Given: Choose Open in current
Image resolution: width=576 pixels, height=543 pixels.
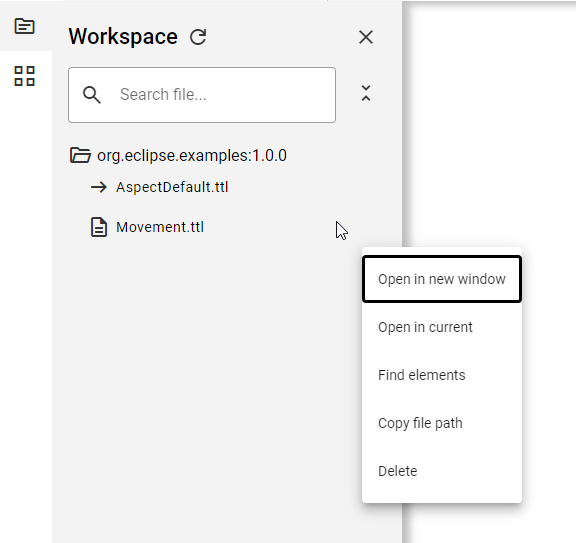Looking at the screenshot, I should click(442, 327).
